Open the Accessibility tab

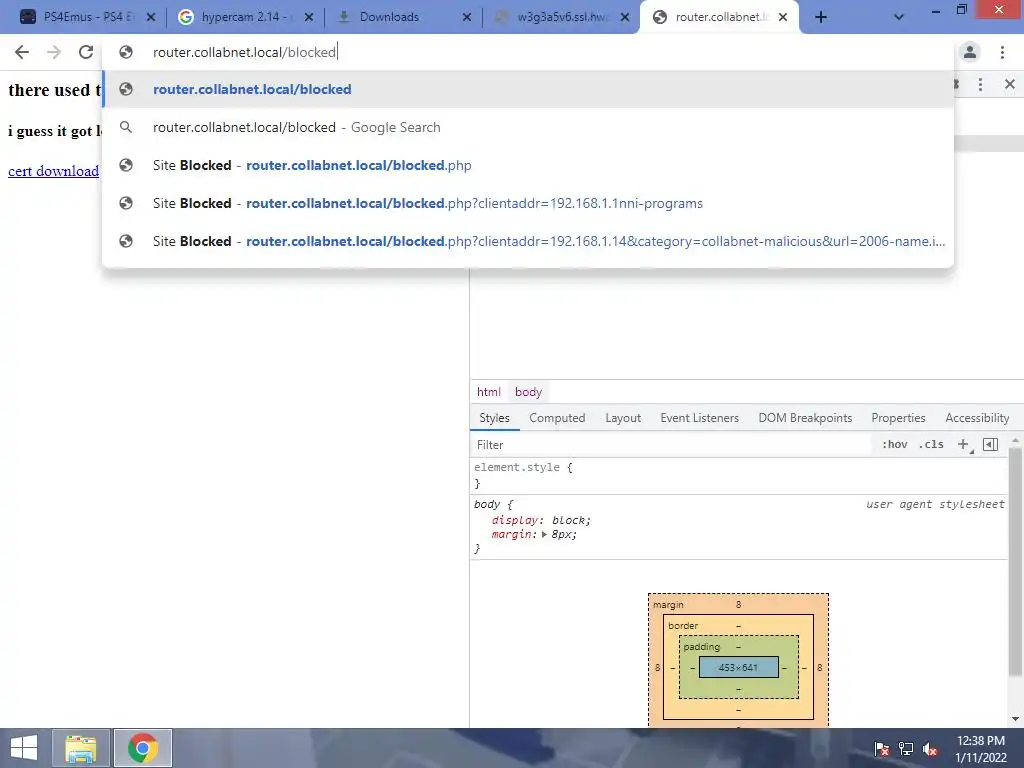click(x=977, y=418)
